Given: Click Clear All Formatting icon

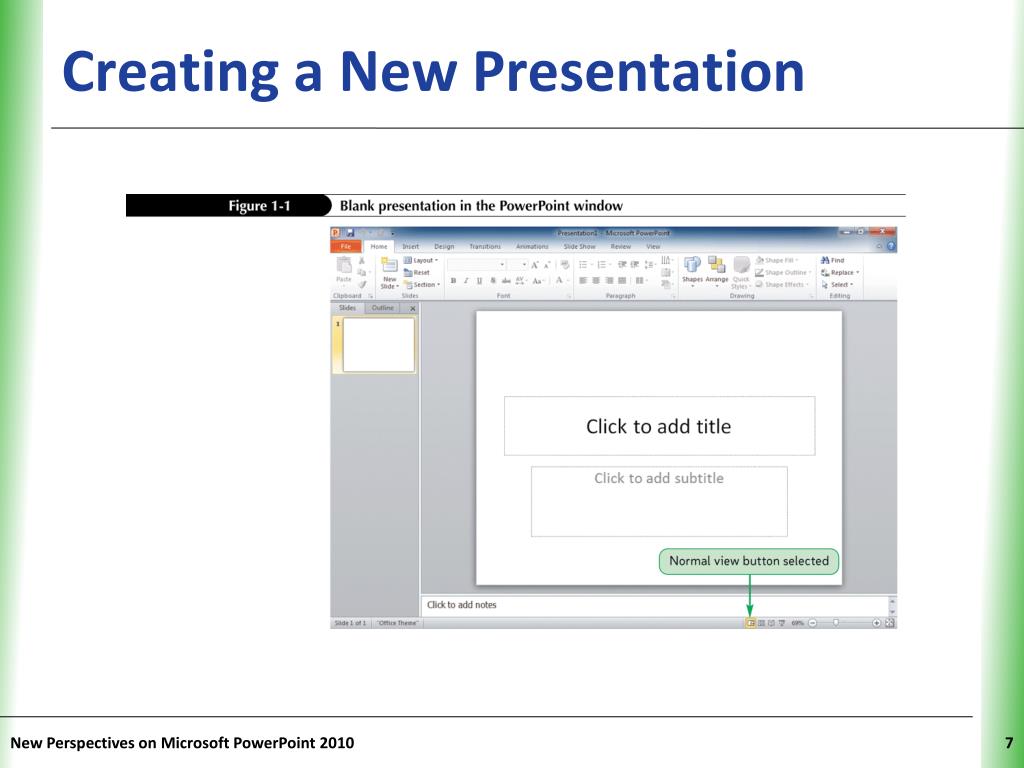Looking at the screenshot, I should [x=565, y=264].
